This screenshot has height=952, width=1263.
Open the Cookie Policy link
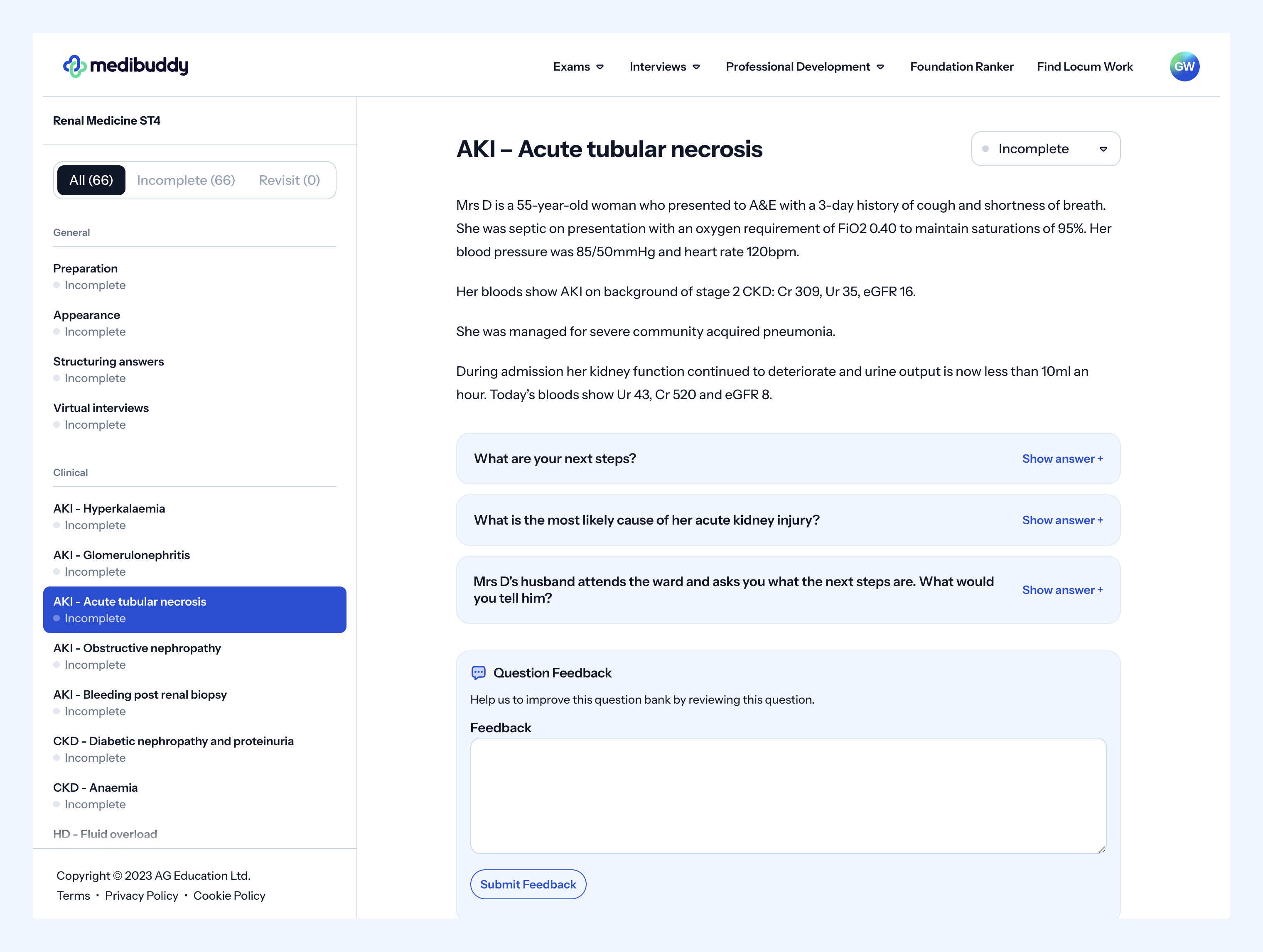pyautogui.click(x=229, y=896)
